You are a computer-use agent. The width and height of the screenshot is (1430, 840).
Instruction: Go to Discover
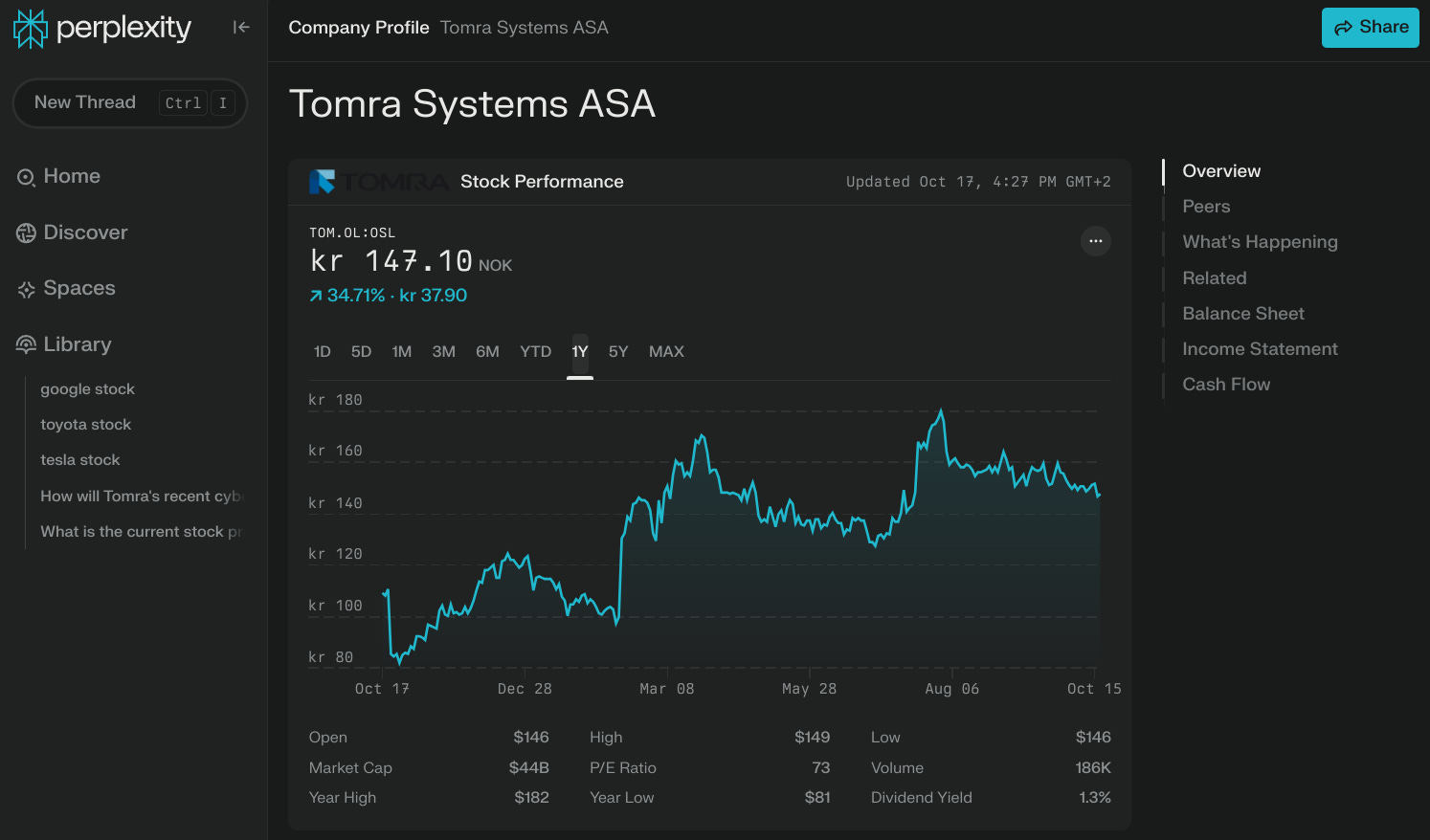coord(85,232)
